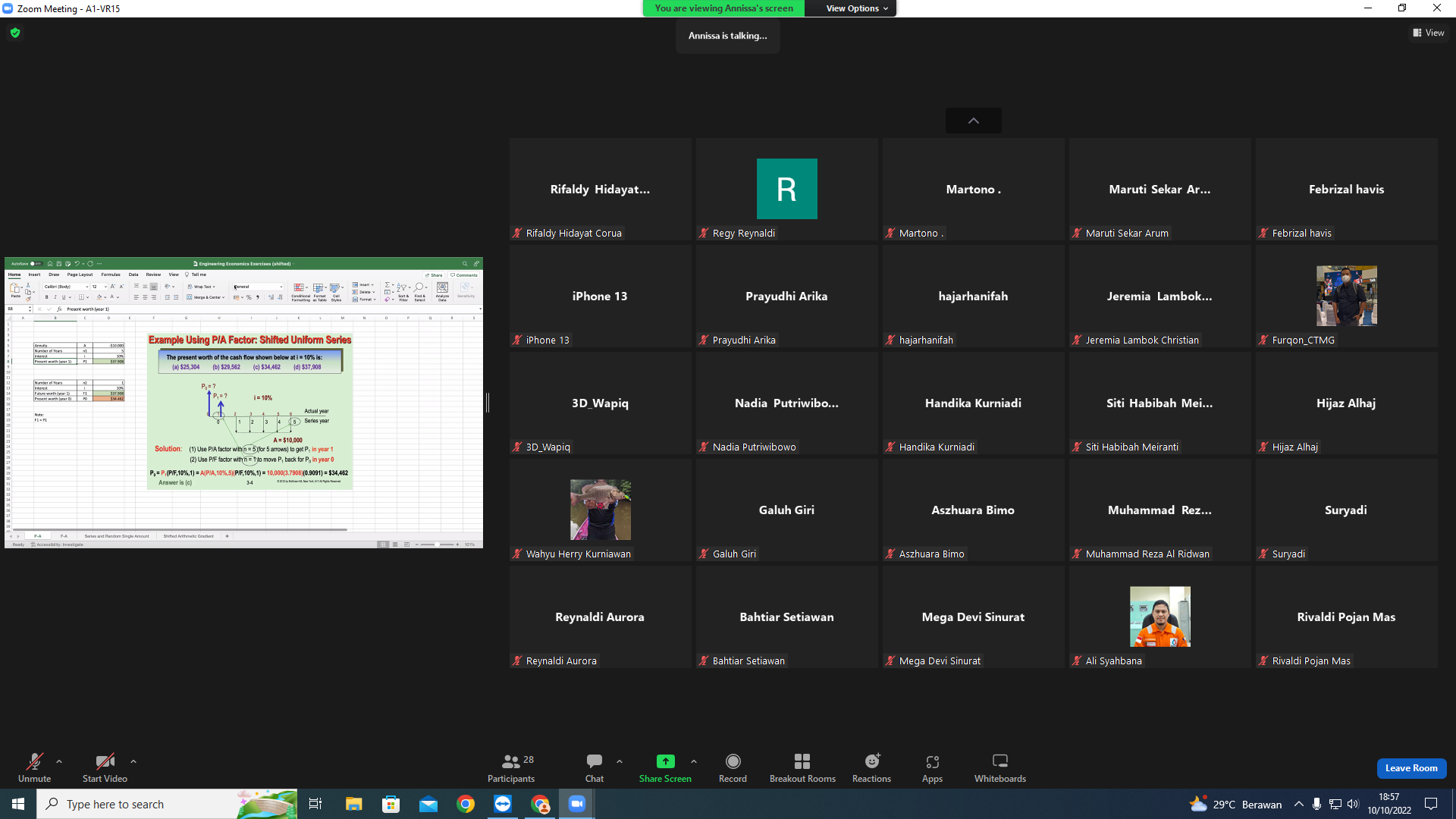Toggle AutoSave in the shared Excel window
The image size is (1456, 819).
36,264
